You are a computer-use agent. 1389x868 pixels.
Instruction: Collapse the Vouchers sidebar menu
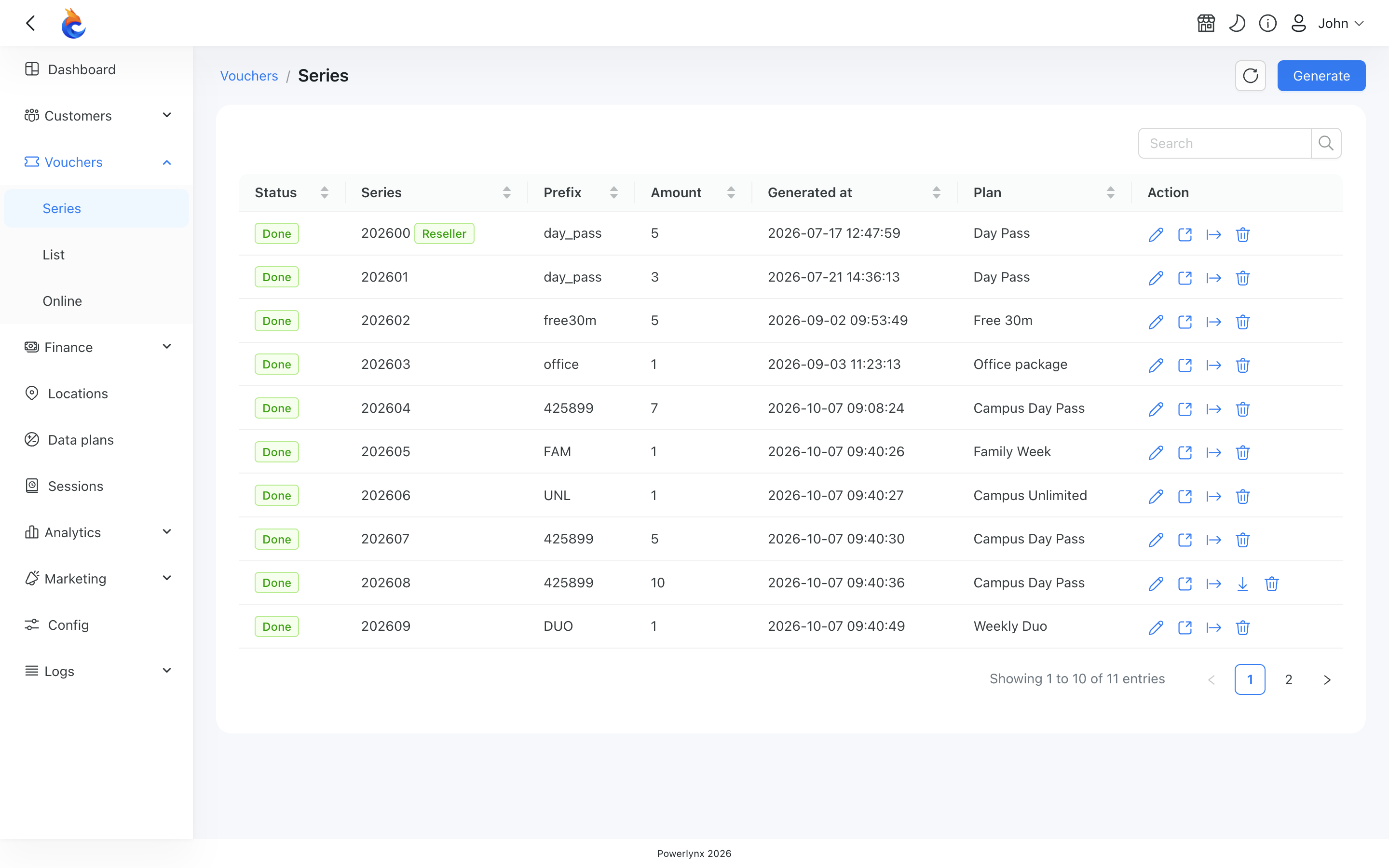[96, 162]
